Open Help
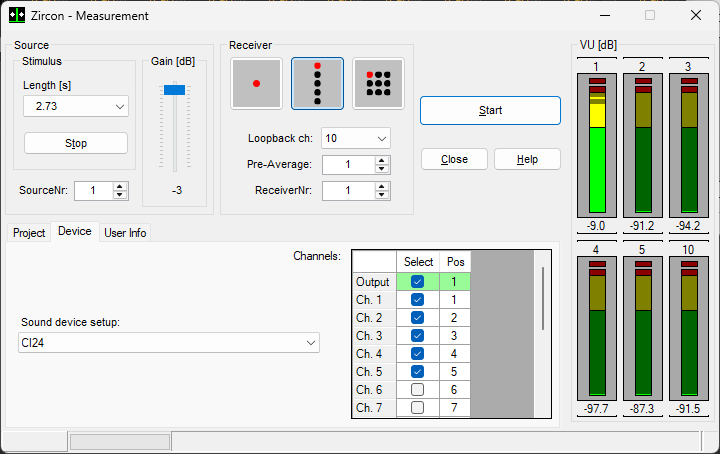Screen dimensions: 720x454 coord(527,159)
